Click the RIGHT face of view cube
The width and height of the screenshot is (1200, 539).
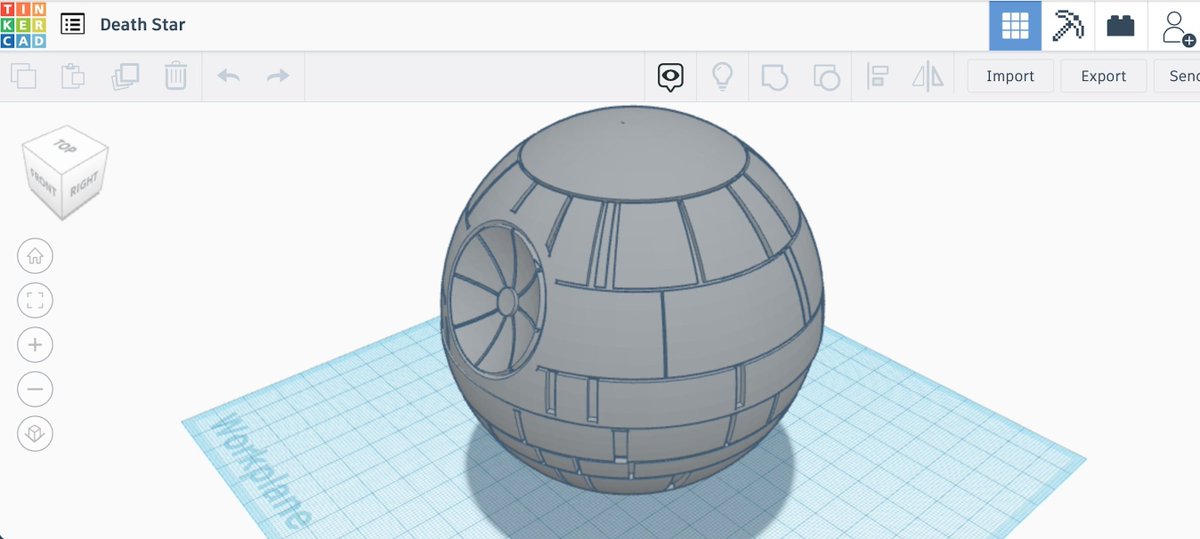click(86, 183)
